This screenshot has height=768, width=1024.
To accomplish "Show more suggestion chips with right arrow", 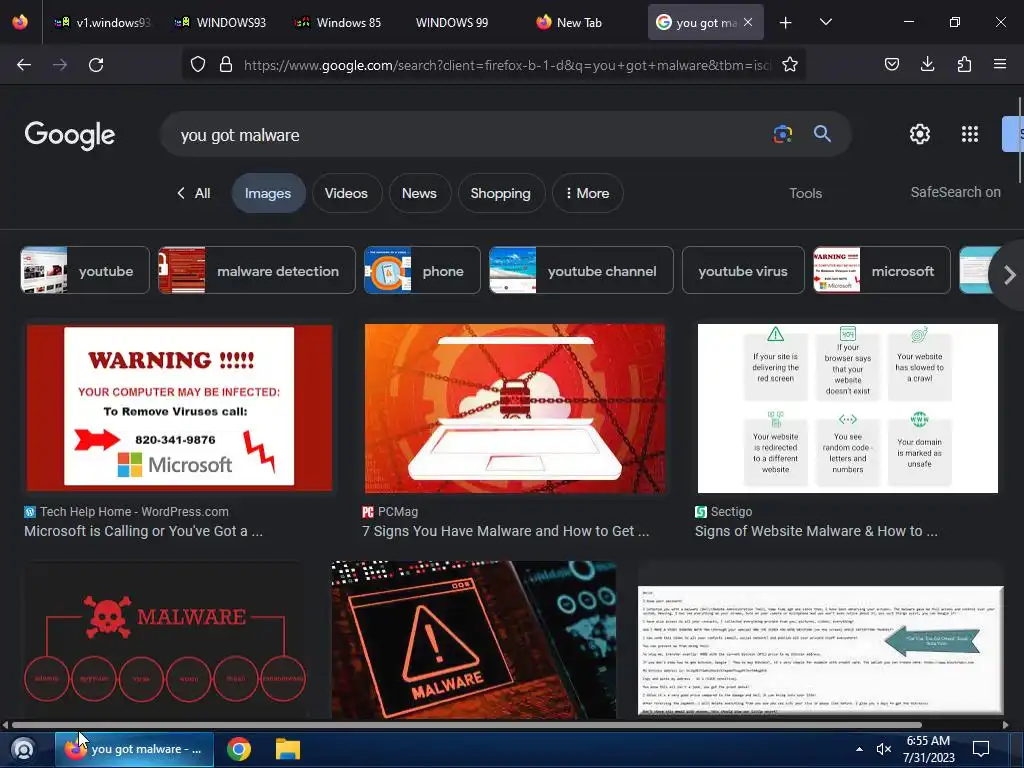I will [1010, 275].
